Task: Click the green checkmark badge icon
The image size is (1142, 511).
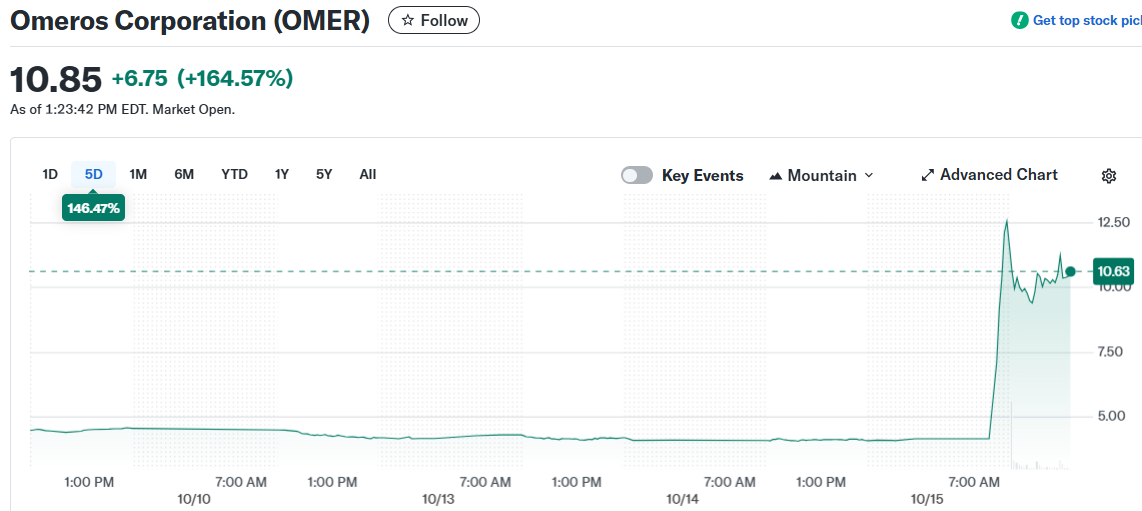Action: tap(1019, 20)
